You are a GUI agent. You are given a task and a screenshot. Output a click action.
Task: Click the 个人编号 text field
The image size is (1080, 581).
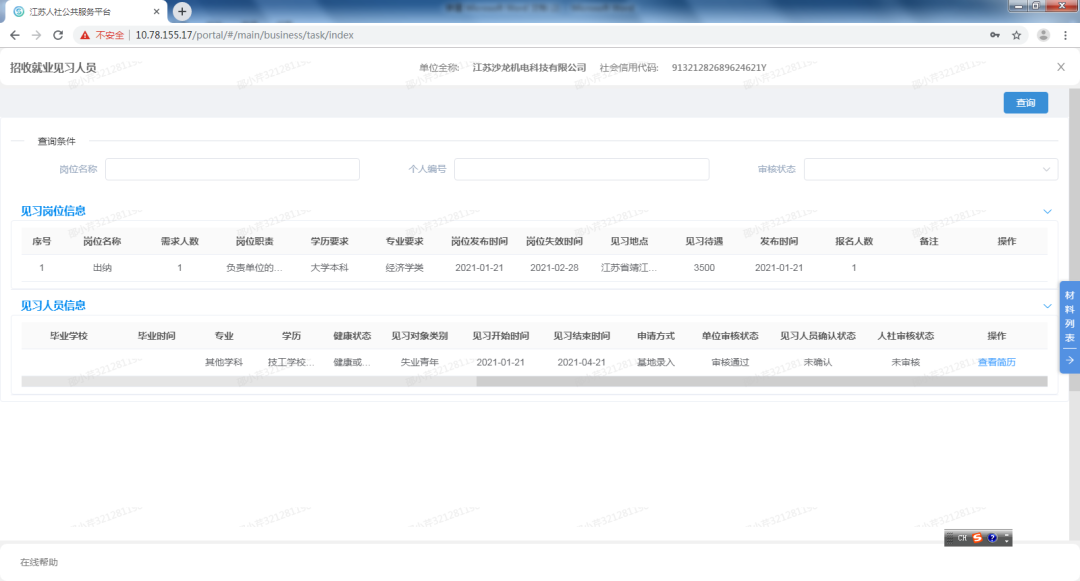(581, 169)
